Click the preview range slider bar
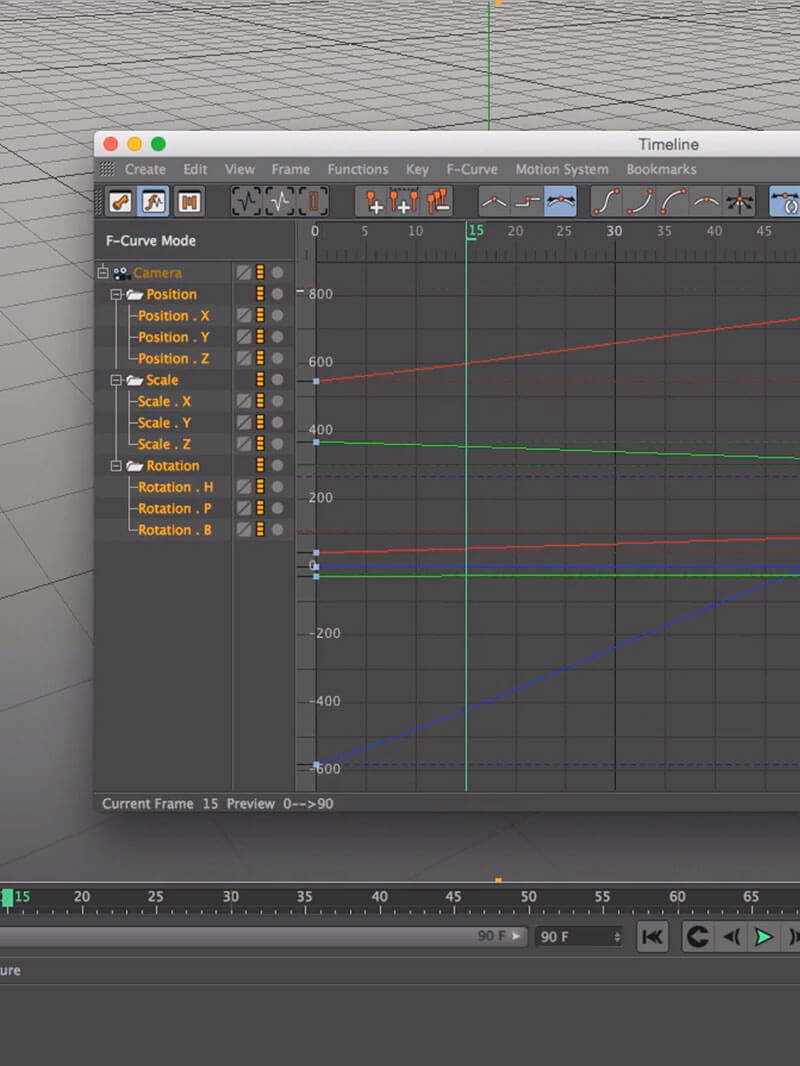The image size is (800, 1066). pyautogui.click(x=263, y=936)
